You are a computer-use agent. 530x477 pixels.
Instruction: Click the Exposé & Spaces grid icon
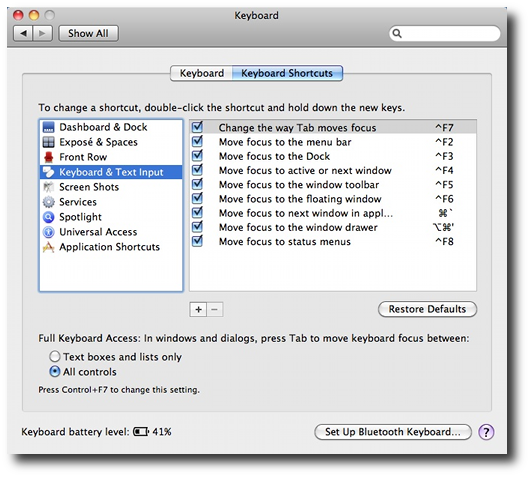click(48, 142)
